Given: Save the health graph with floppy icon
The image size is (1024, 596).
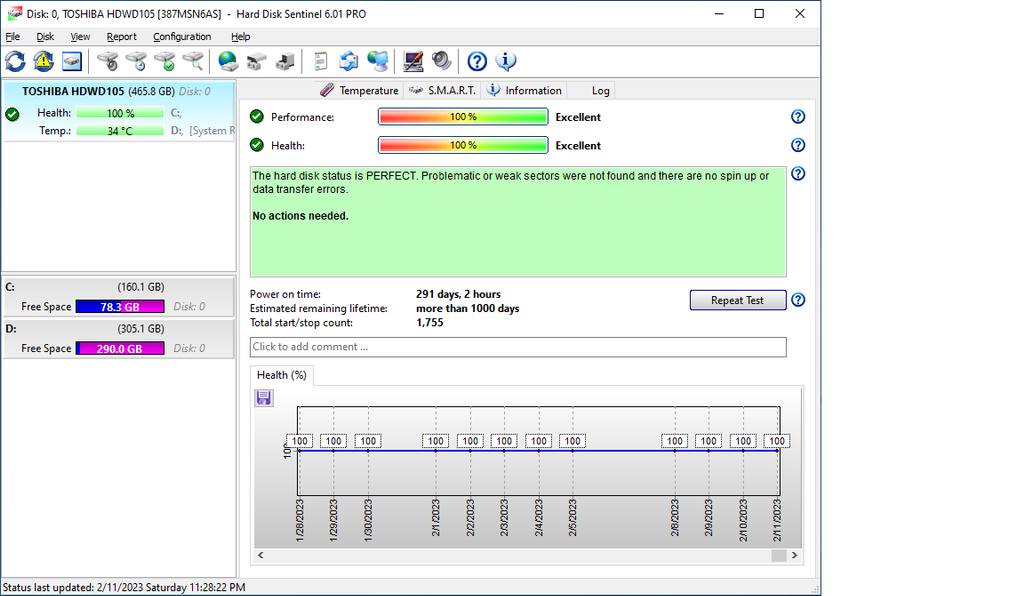Looking at the screenshot, I should point(264,398).
